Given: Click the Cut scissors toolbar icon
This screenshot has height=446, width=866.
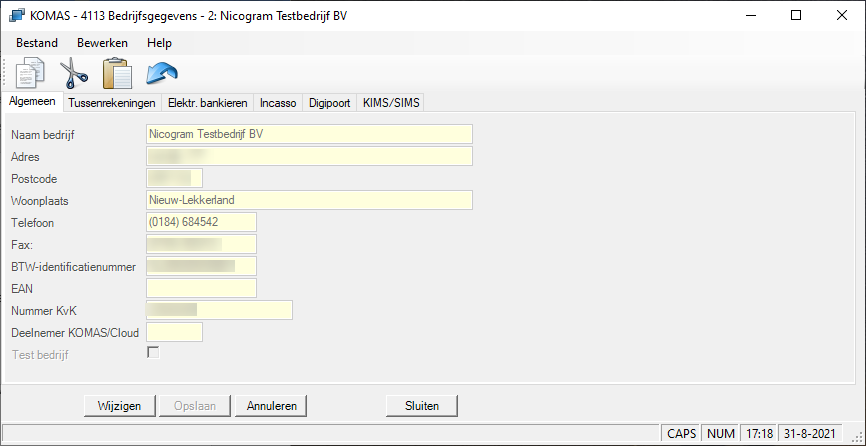Looking at the screenshot, I should (73, 73).
